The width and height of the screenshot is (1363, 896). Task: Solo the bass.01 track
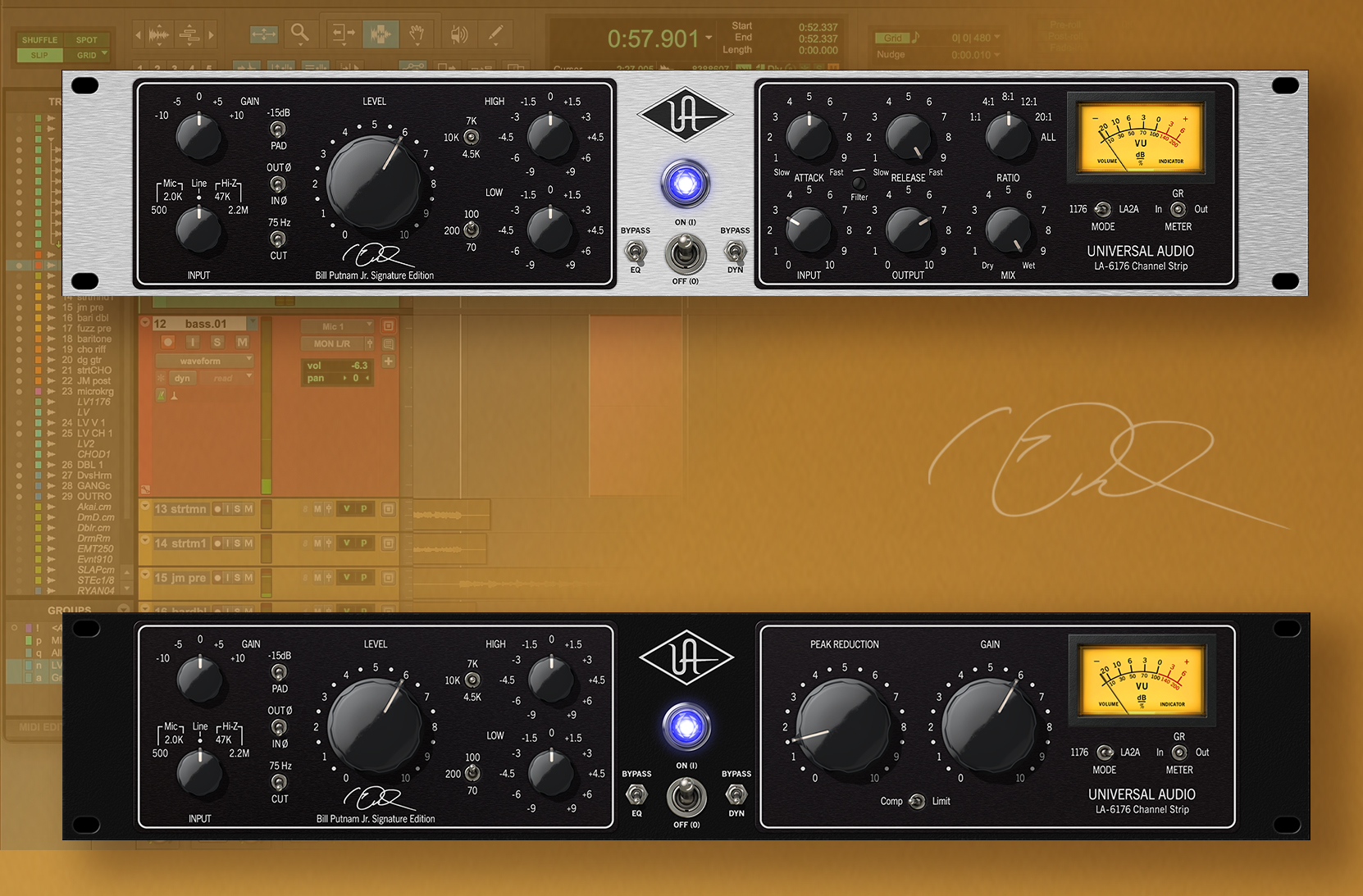(217, 343)
